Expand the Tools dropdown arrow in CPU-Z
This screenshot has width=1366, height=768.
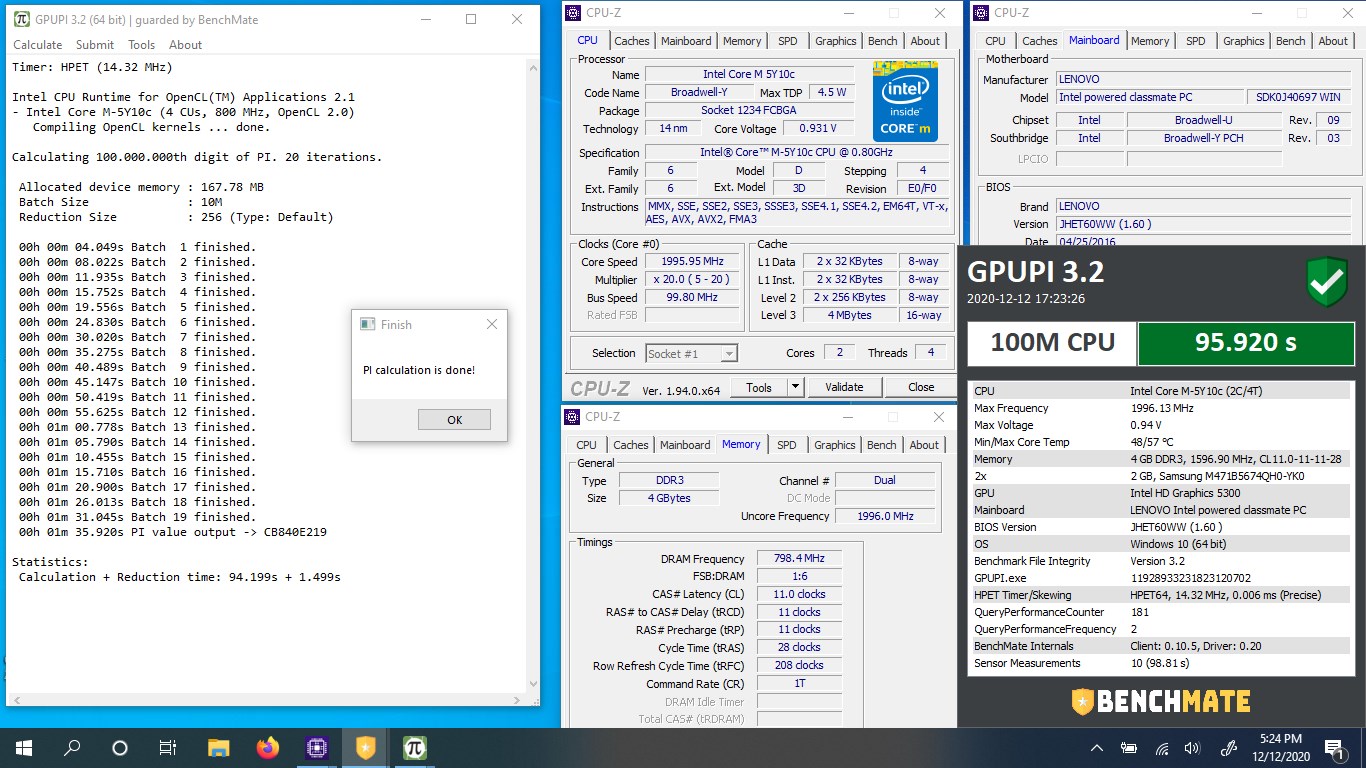(x=796, y=387)
